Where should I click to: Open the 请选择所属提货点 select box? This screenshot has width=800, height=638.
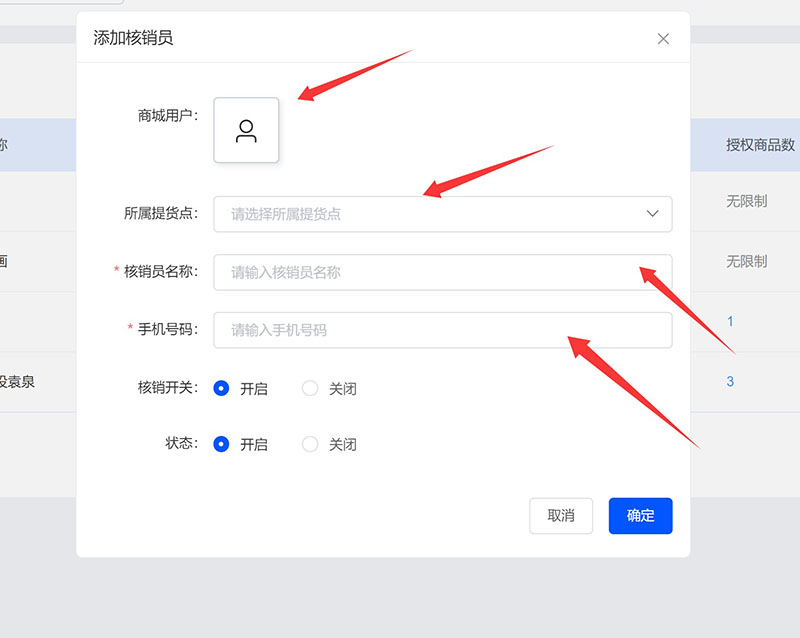click(442, 214)
